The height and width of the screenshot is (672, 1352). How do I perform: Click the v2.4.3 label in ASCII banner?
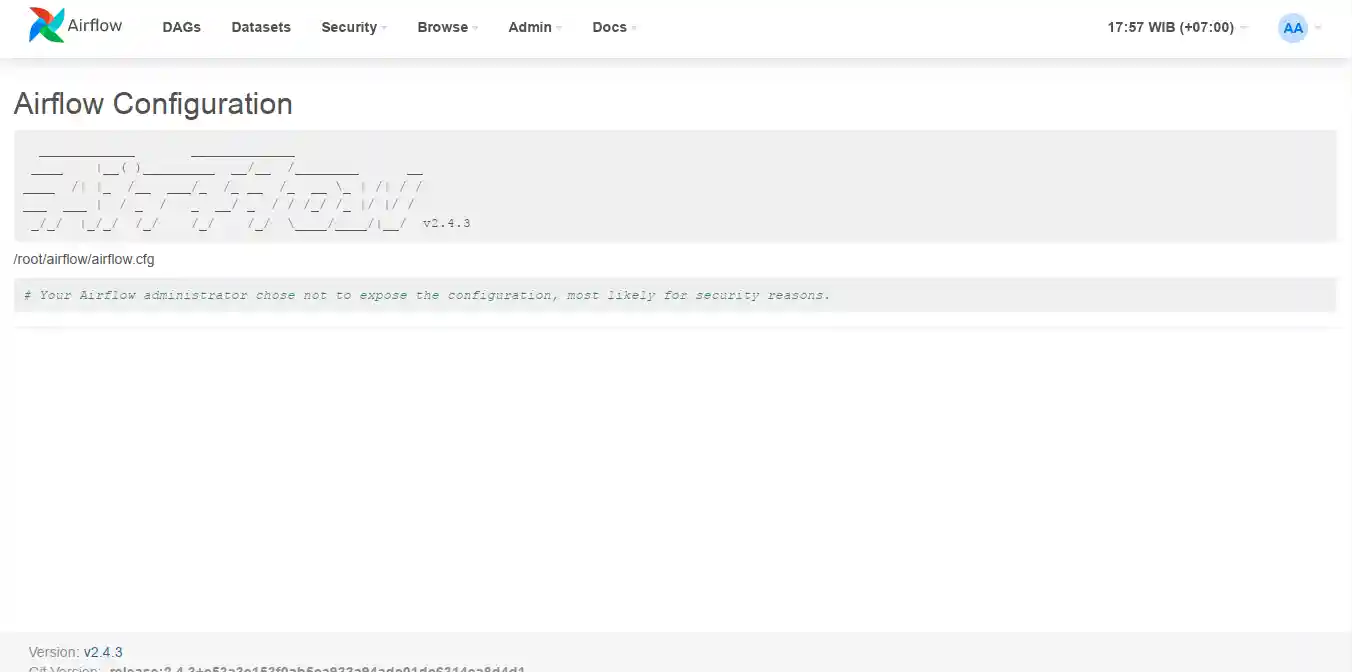point(446,223)
